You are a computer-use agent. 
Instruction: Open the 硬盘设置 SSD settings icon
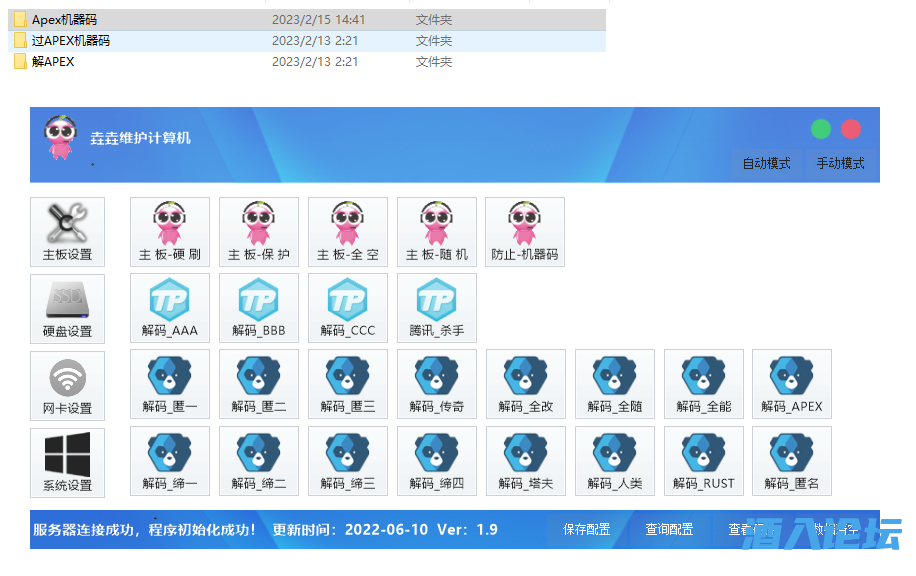click(x=67, y=309)
